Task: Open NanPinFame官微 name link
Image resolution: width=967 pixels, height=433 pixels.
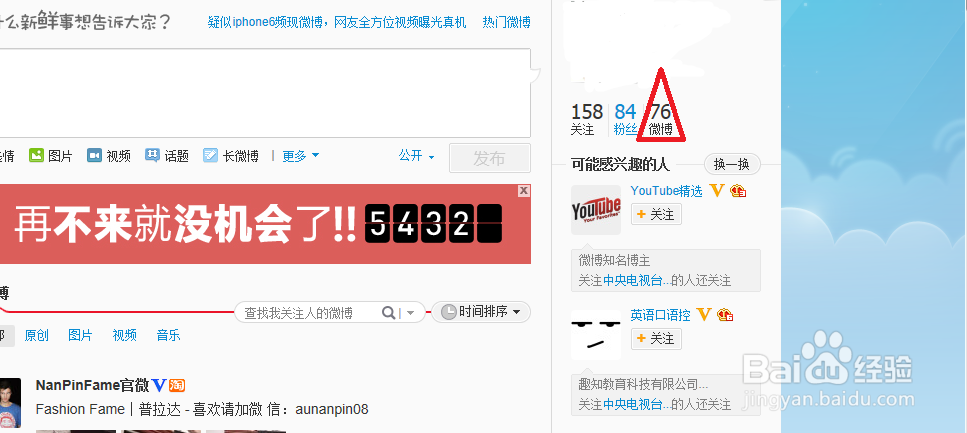Action: click(x=93, y=386)
